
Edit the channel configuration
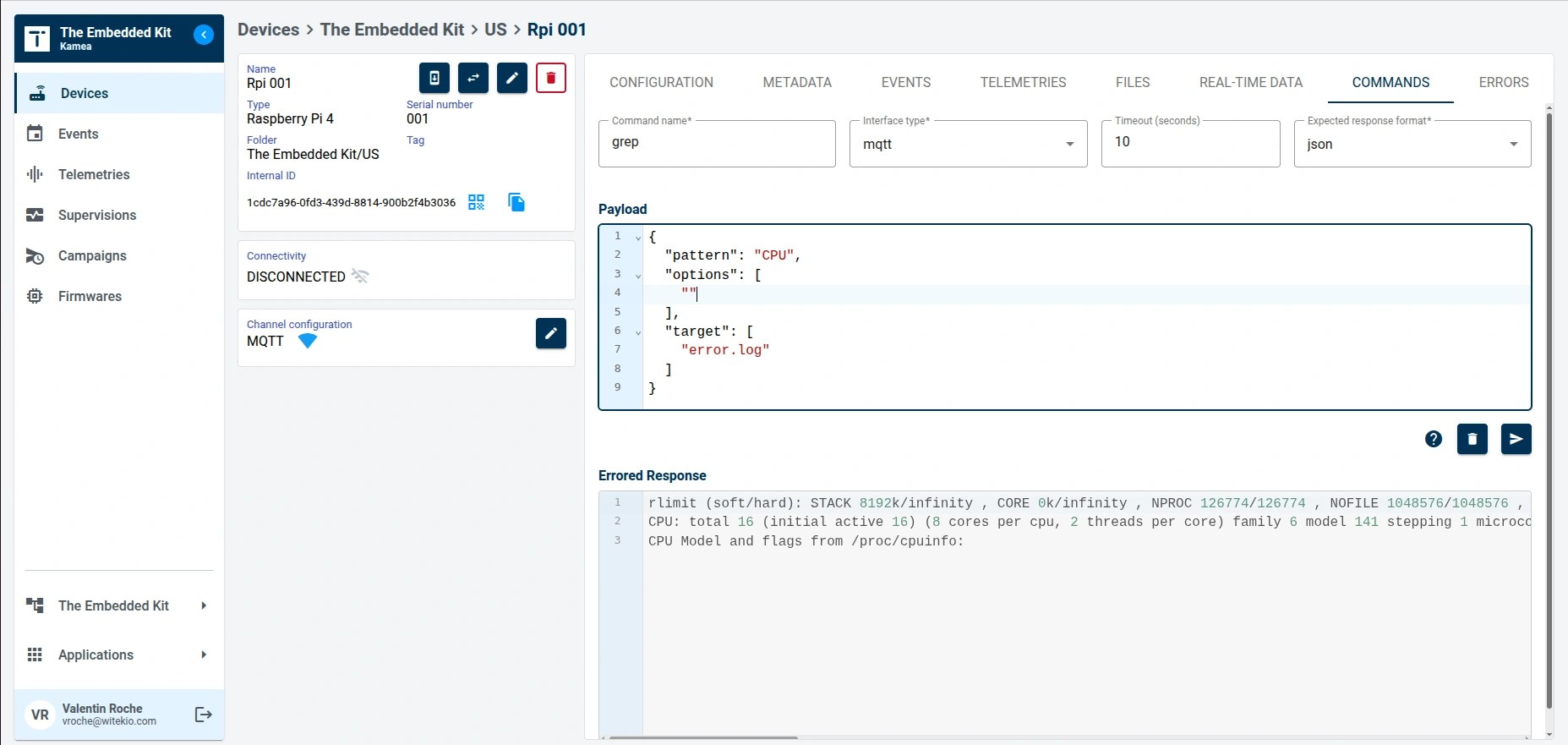(551, 333)
